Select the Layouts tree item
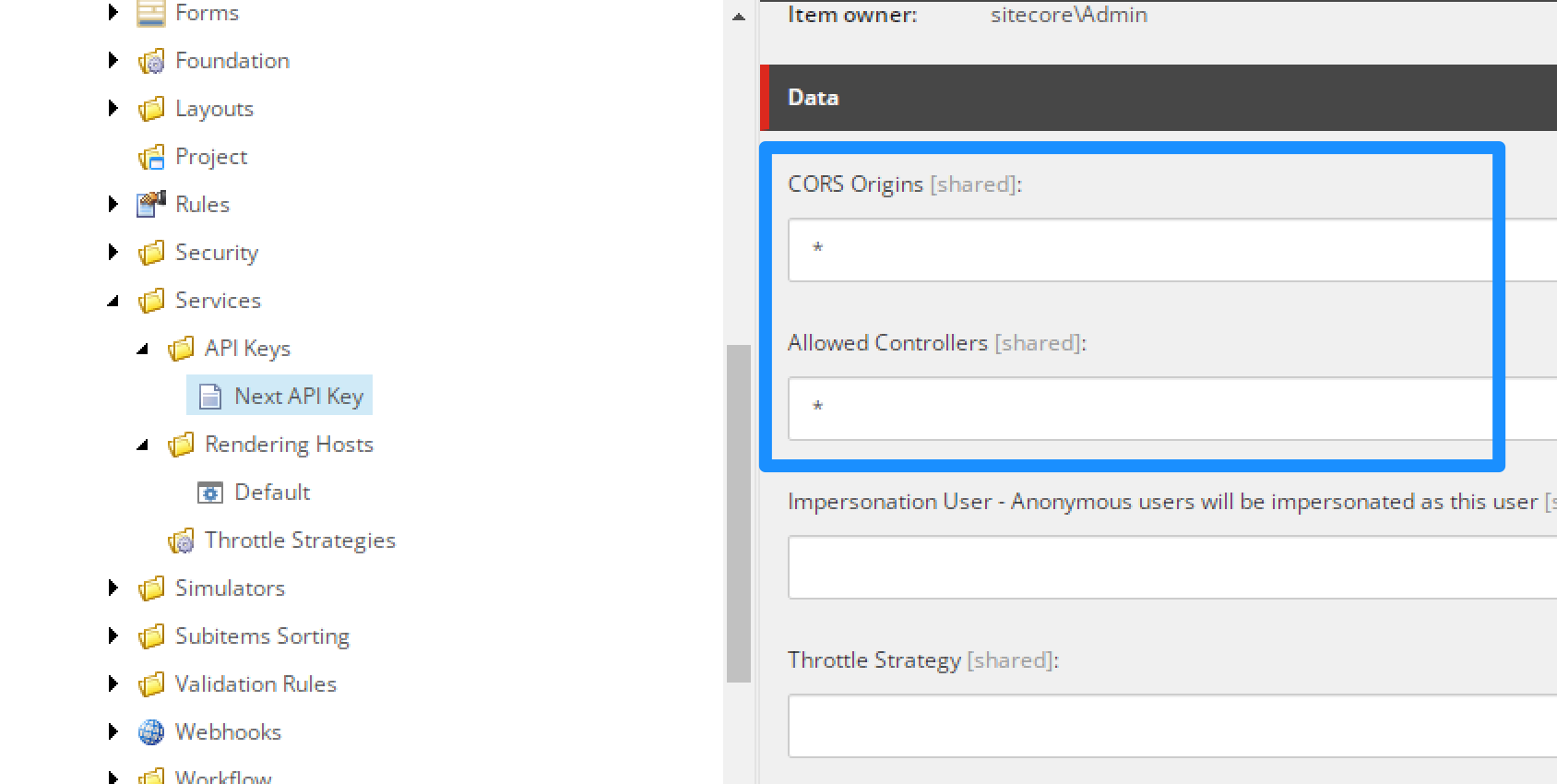The height and width of the screenshot is (784, 1557). 214,109
